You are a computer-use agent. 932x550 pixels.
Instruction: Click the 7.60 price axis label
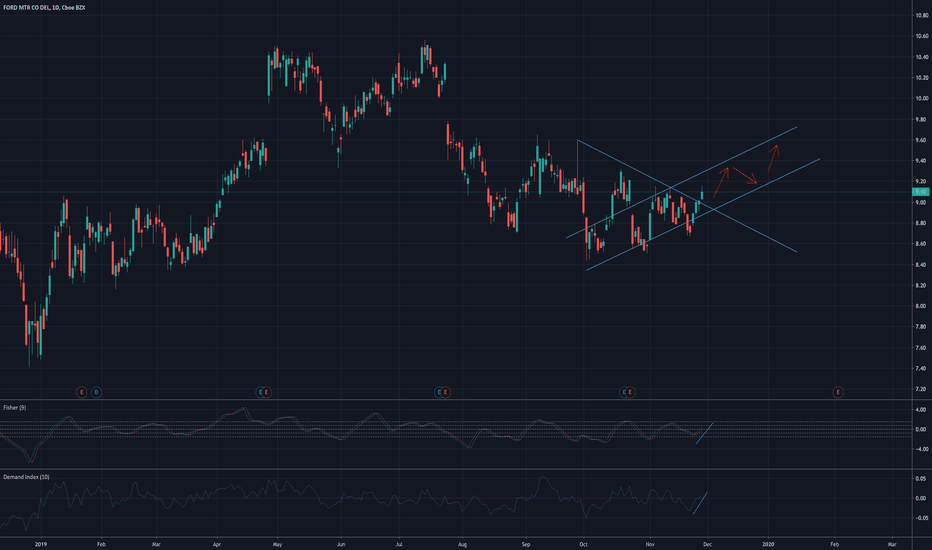point(922,348)
